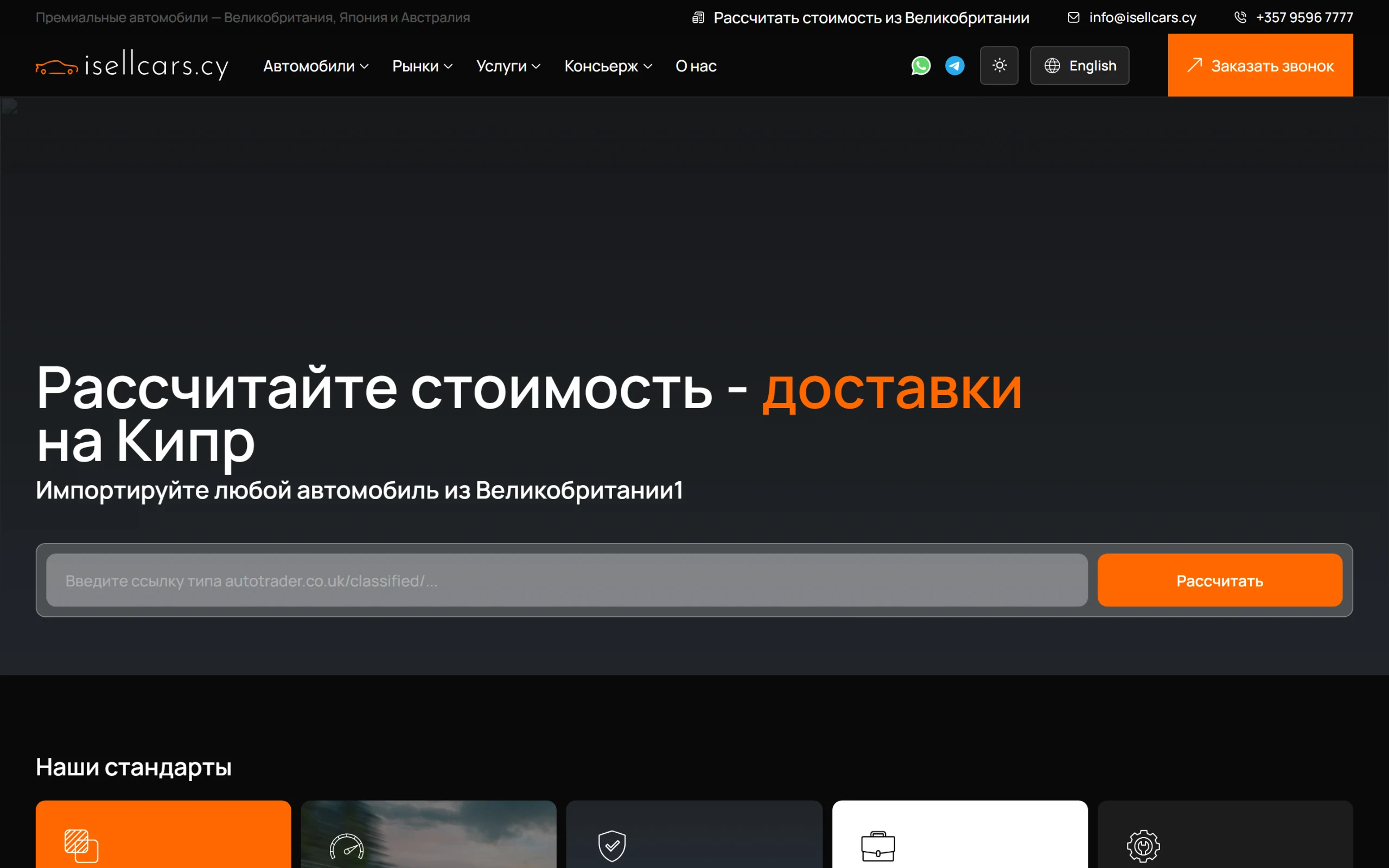
Task: Click the Наши стандарты heading
Action: click(x=133, y=767)
